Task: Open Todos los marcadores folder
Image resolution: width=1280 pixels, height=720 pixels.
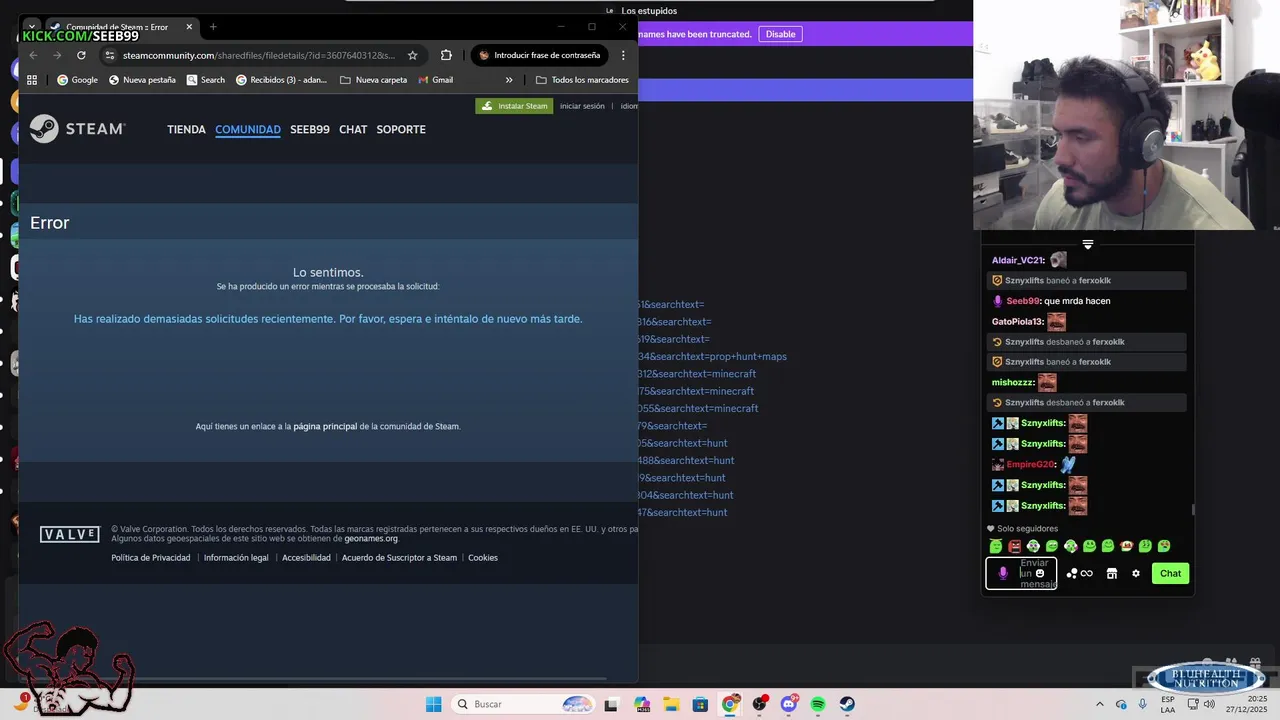Action: (x=582, y=80)
